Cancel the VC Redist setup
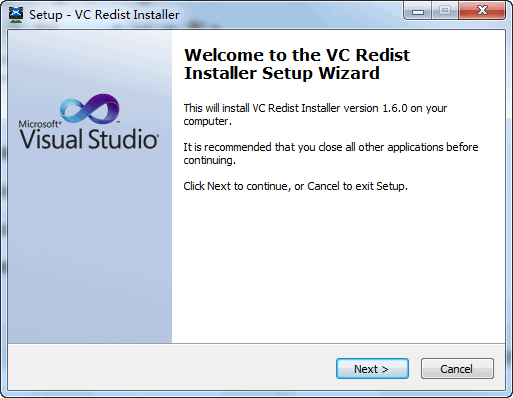513x398 pixels. point(457,369)
